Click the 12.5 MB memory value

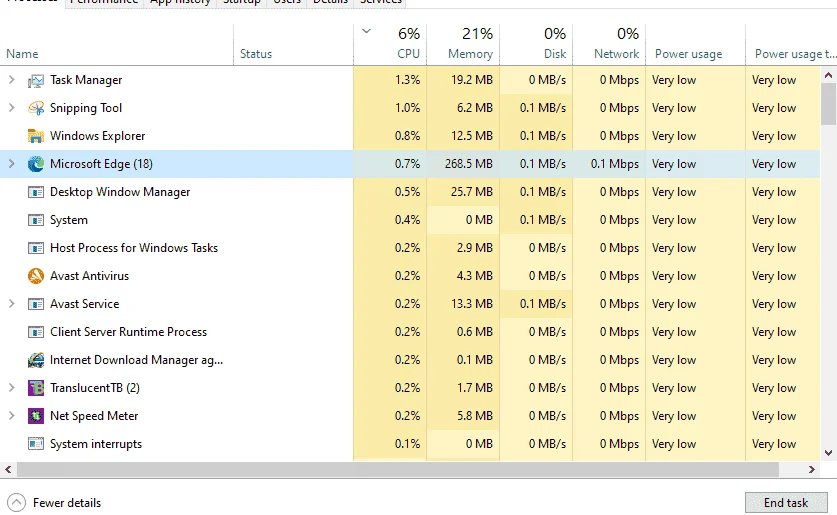[472, 136]
